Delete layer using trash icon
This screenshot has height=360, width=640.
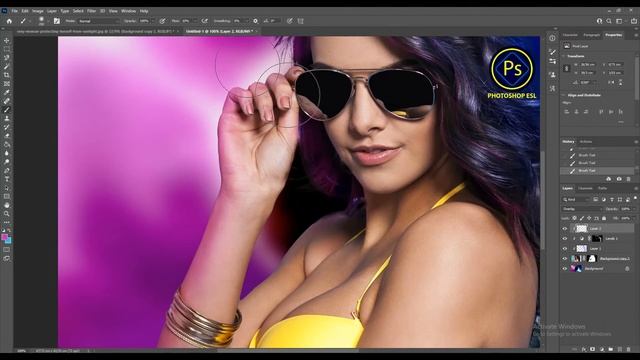point(629,349)
